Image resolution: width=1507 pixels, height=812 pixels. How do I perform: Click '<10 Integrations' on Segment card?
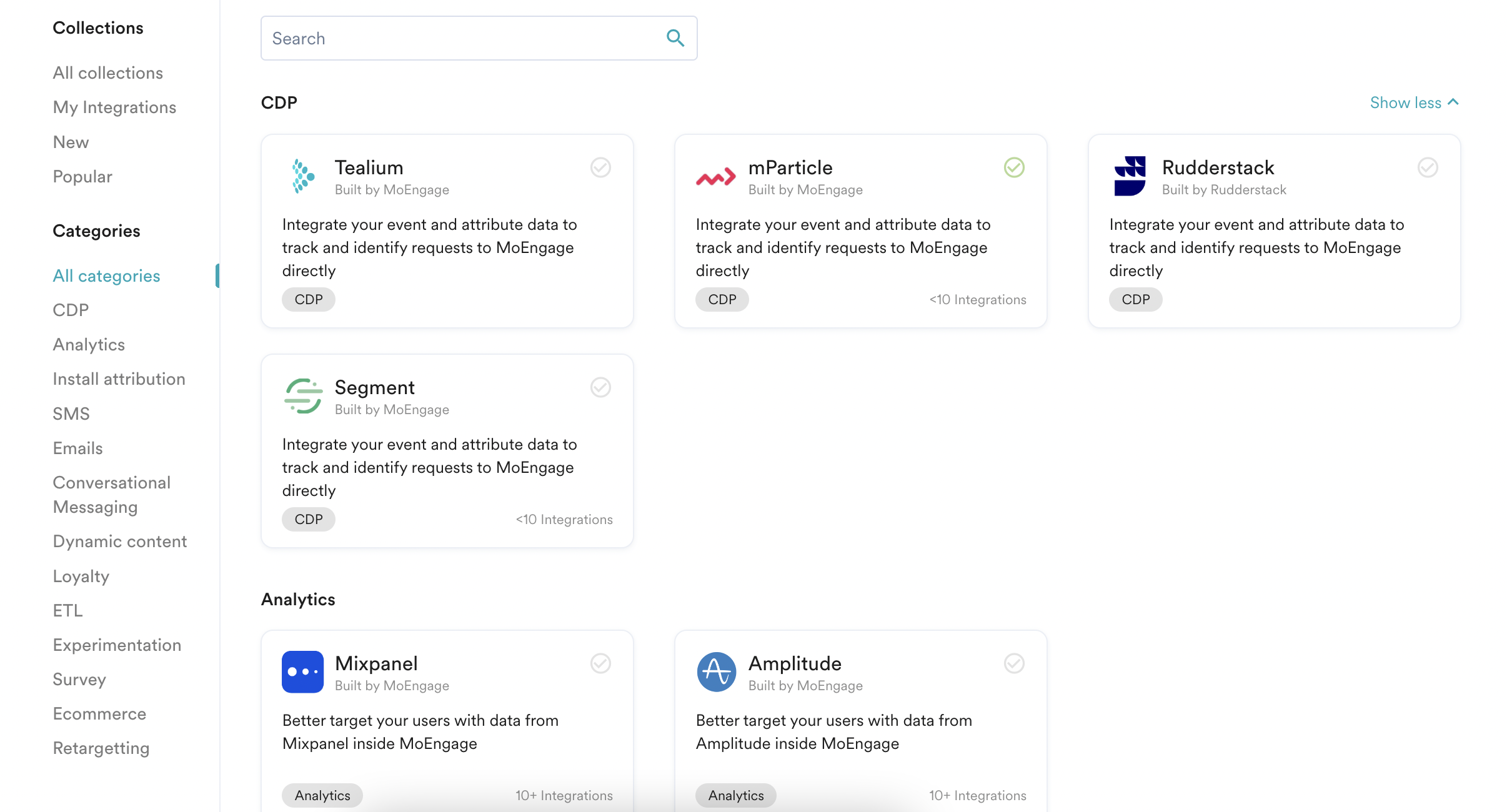pyautogui.click(x=564, y=520)
